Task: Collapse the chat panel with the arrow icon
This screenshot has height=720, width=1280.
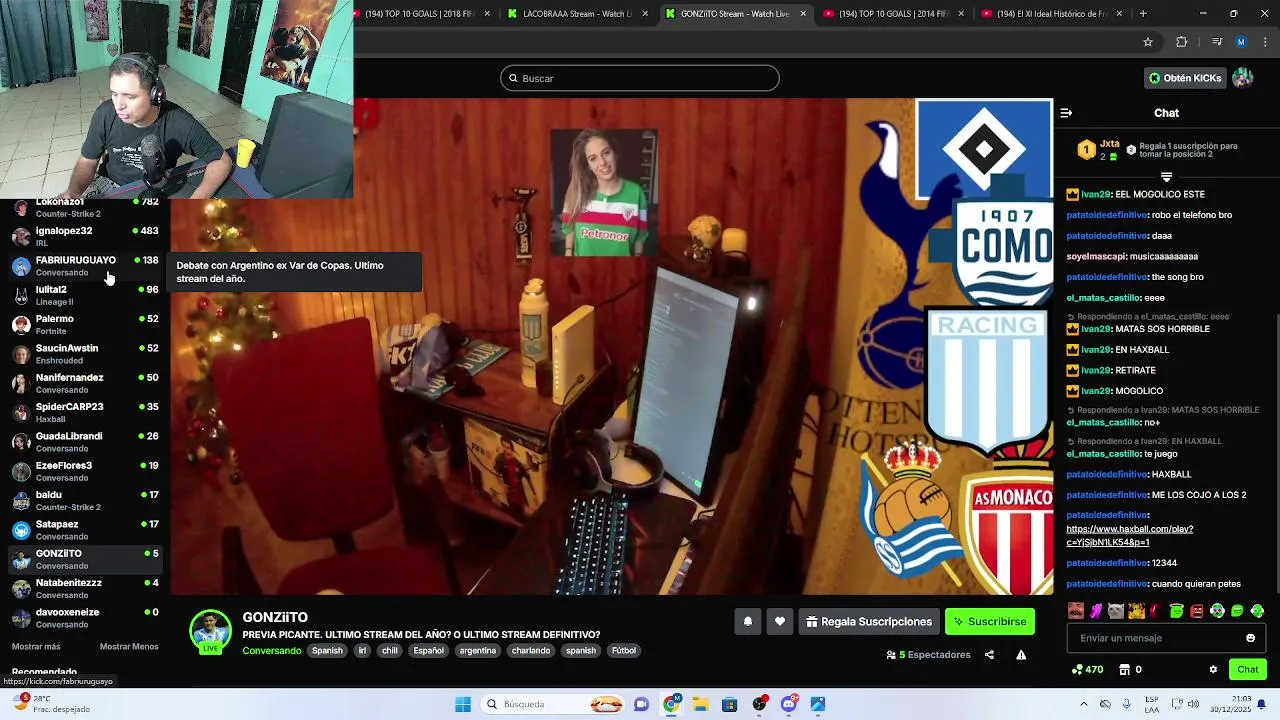Action: tap(1066, 113)
